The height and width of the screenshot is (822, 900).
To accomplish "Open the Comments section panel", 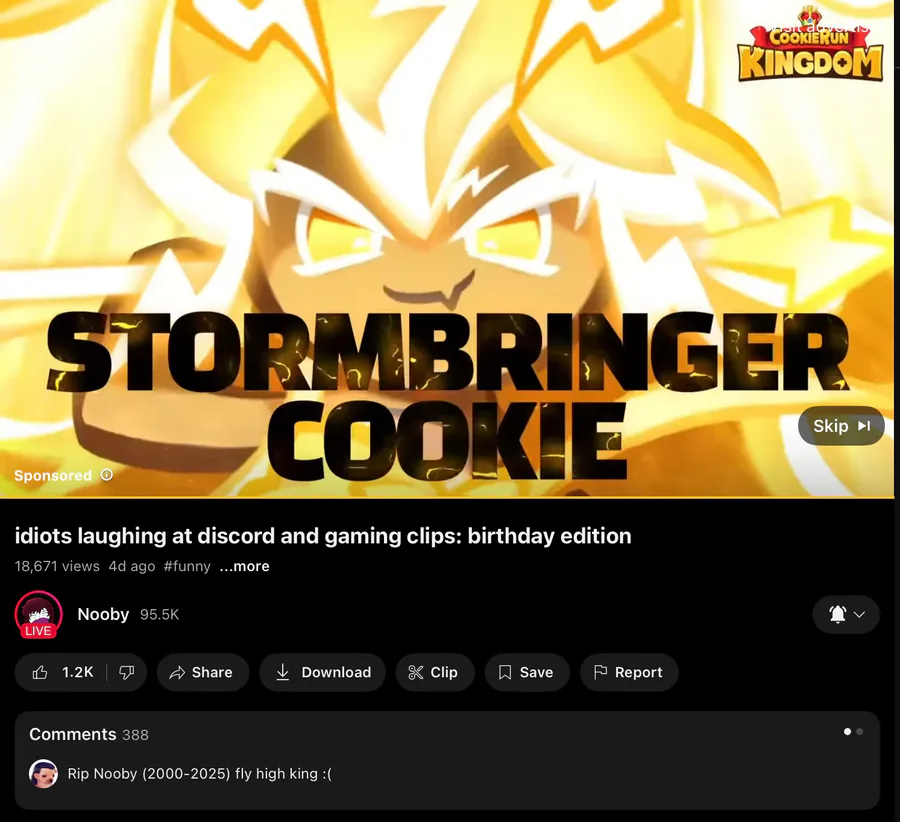I will (447, 760).
